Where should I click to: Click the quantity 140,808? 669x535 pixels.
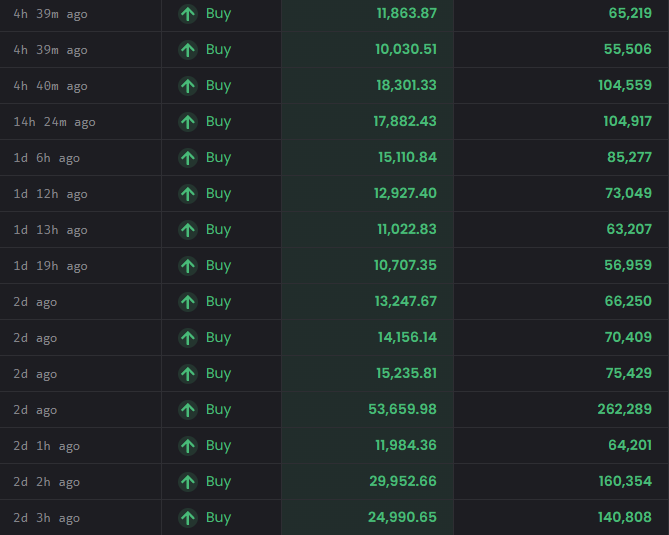tap(625, 517)
